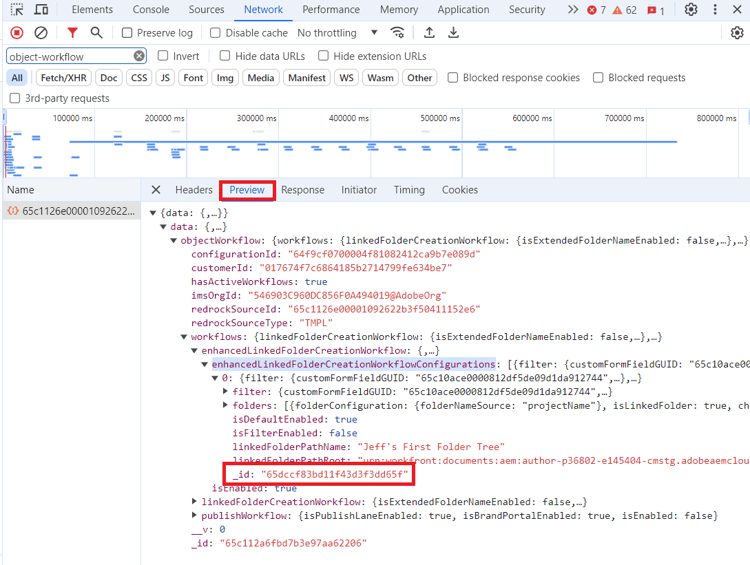This screenshot has height=565, width=750.
Task: Expand the publishWorkflow tree node
Action: [194, 515]
